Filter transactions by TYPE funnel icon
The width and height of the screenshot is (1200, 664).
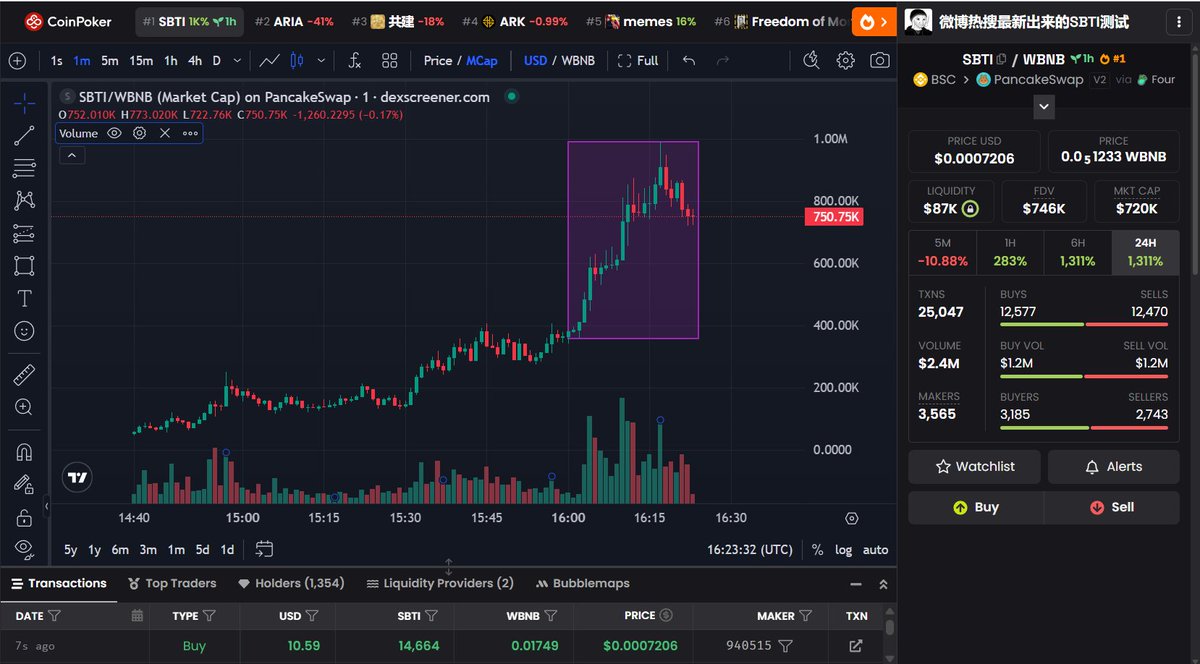209,616
